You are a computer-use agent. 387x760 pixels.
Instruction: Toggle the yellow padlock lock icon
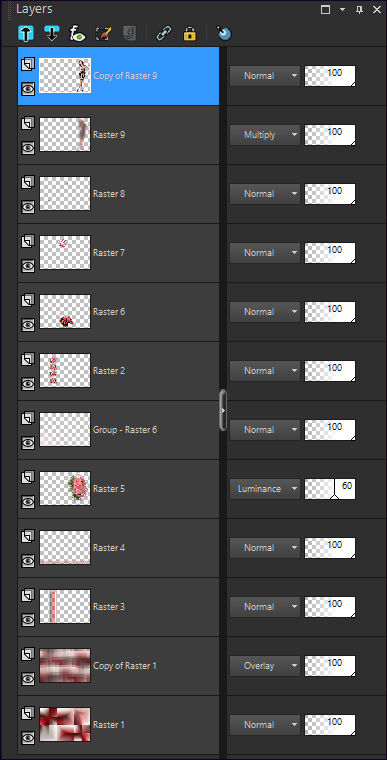coord(189,33)
